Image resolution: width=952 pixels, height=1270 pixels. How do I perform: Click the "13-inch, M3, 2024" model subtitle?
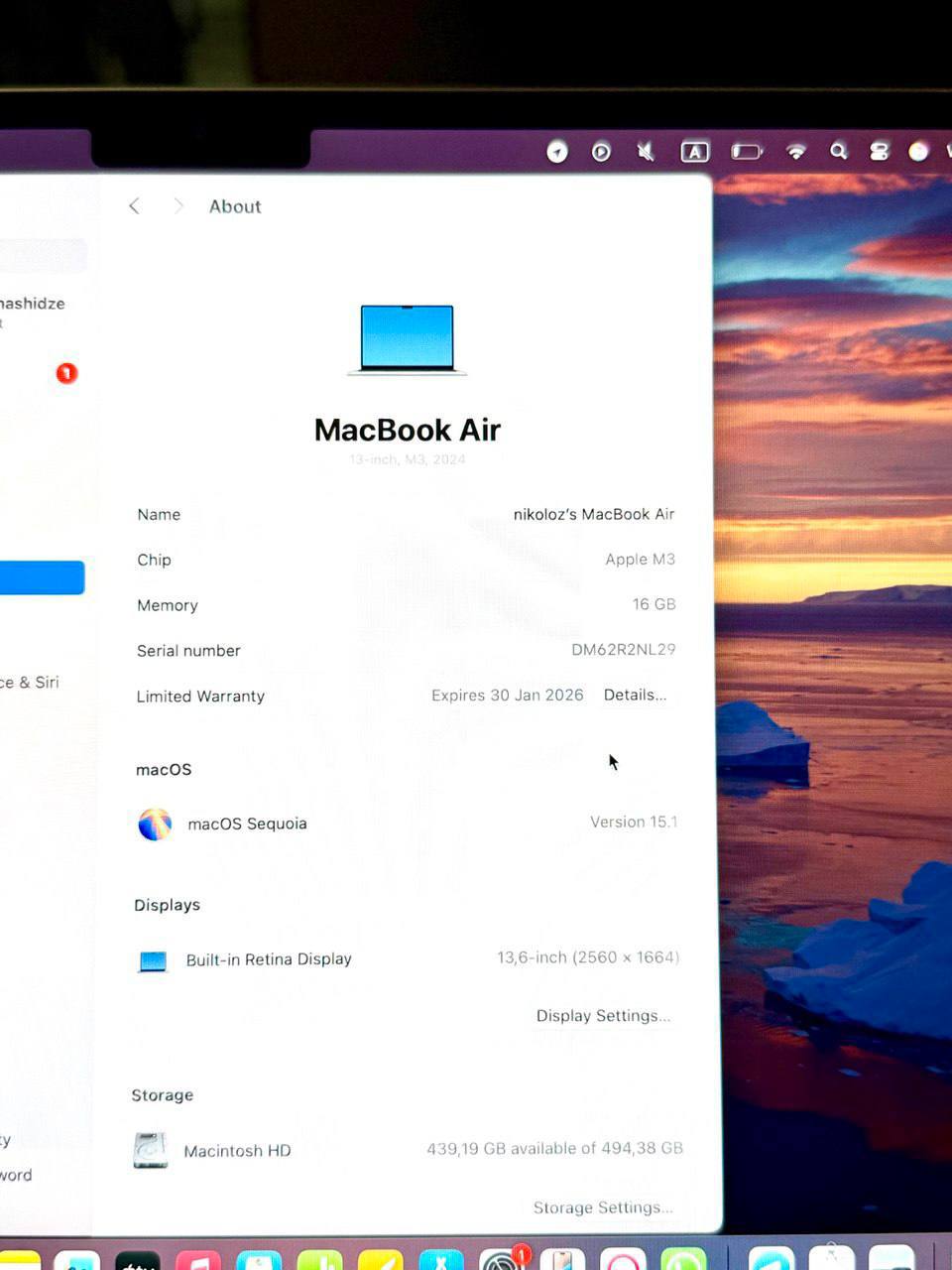pos(408,459)
